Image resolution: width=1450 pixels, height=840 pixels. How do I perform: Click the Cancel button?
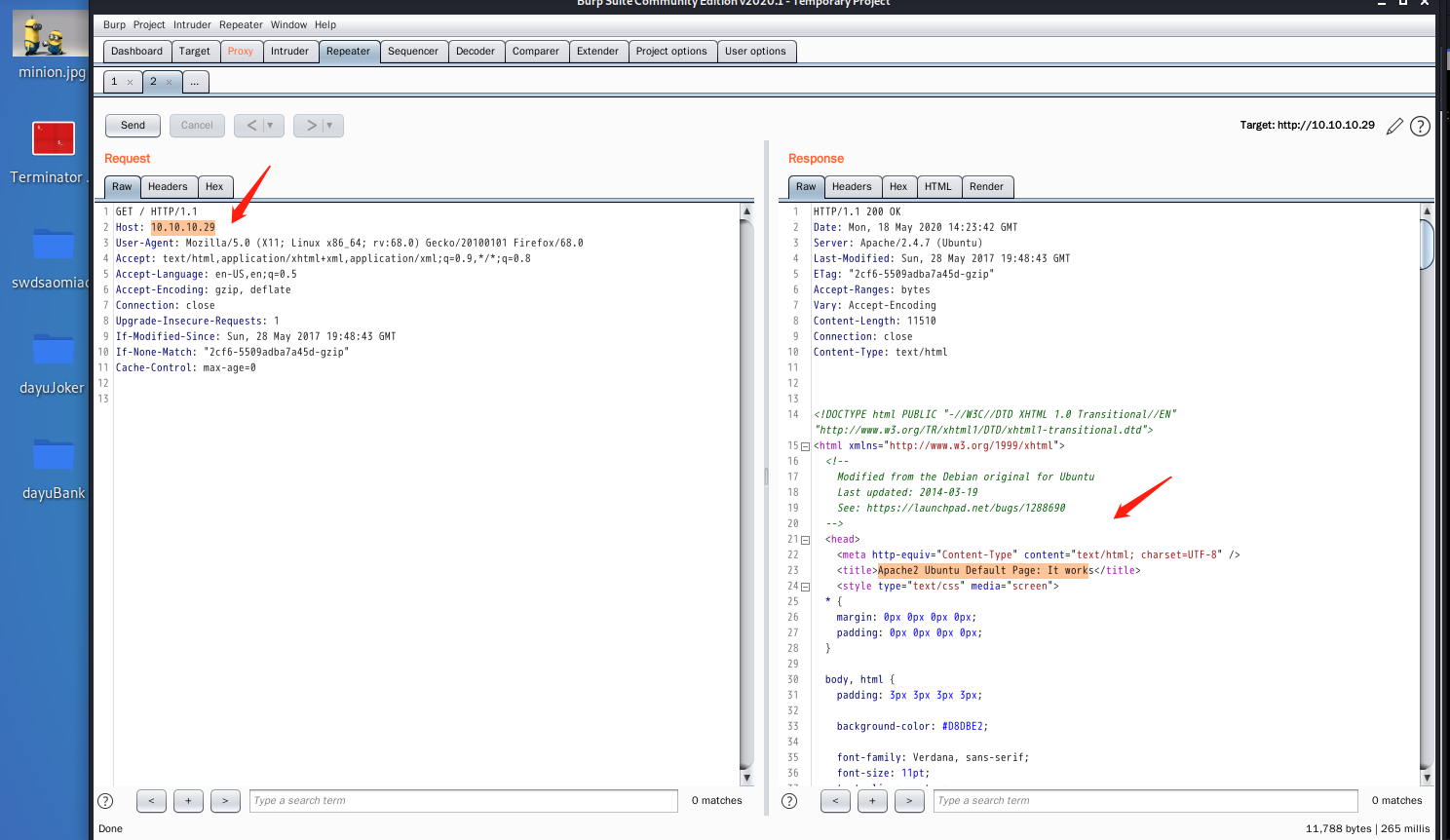click(197, 126)
